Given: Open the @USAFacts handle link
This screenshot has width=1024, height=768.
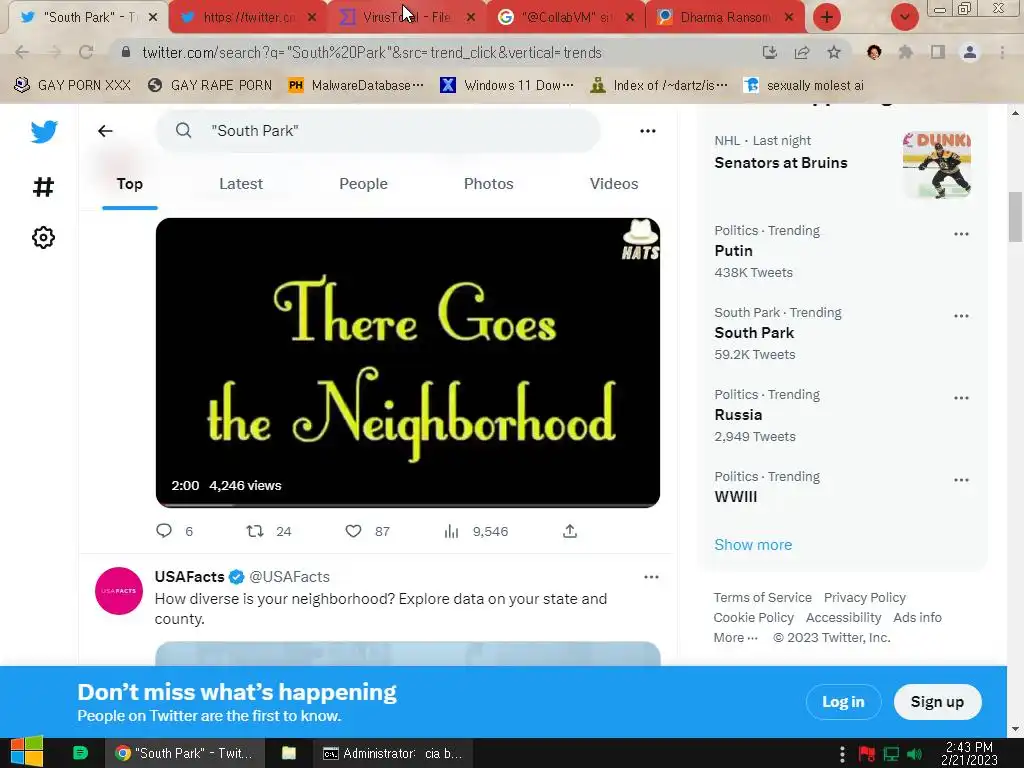Looking at the screenshot, I should (x=289, y=577).
